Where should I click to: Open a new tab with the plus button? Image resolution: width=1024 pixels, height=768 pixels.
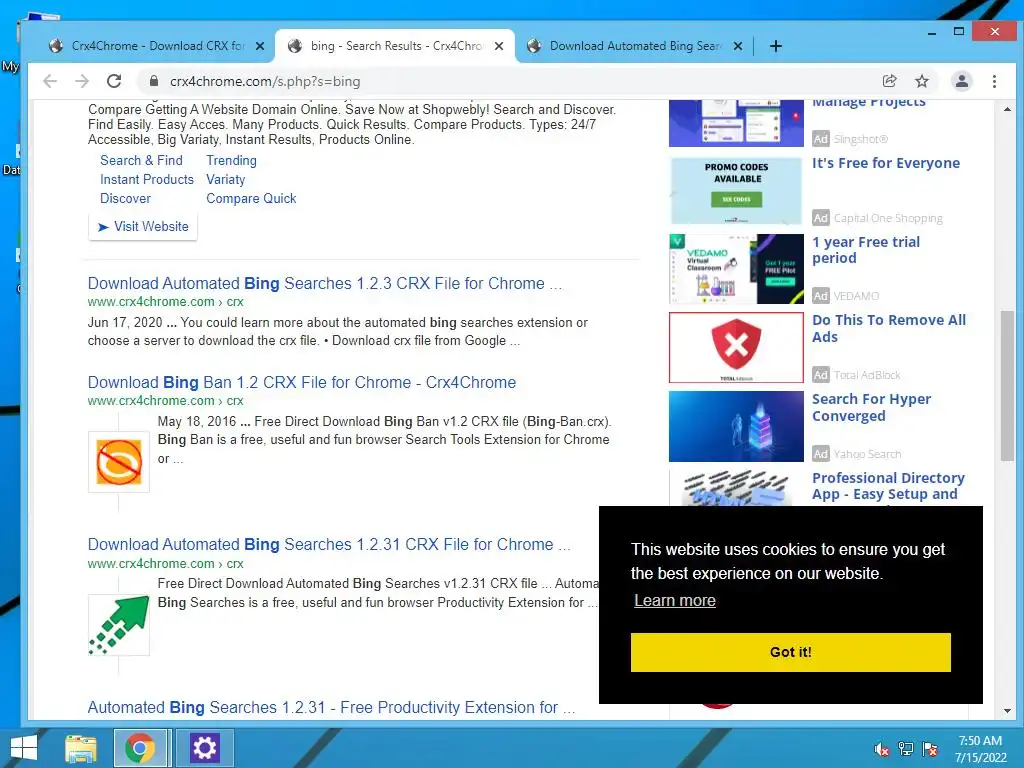click(775, 46)
